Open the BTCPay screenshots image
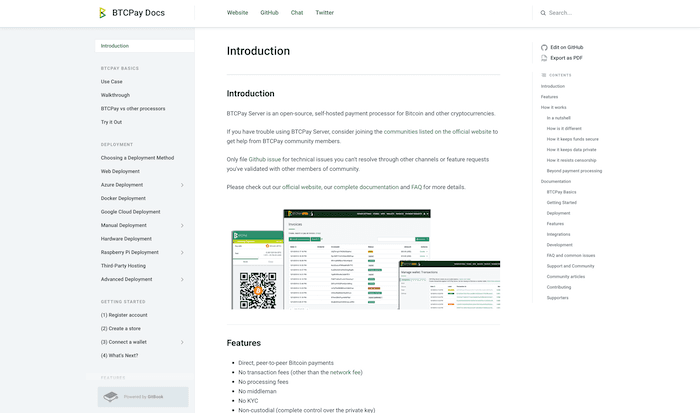This screenshot has width=700, height=413. (363, 259)
